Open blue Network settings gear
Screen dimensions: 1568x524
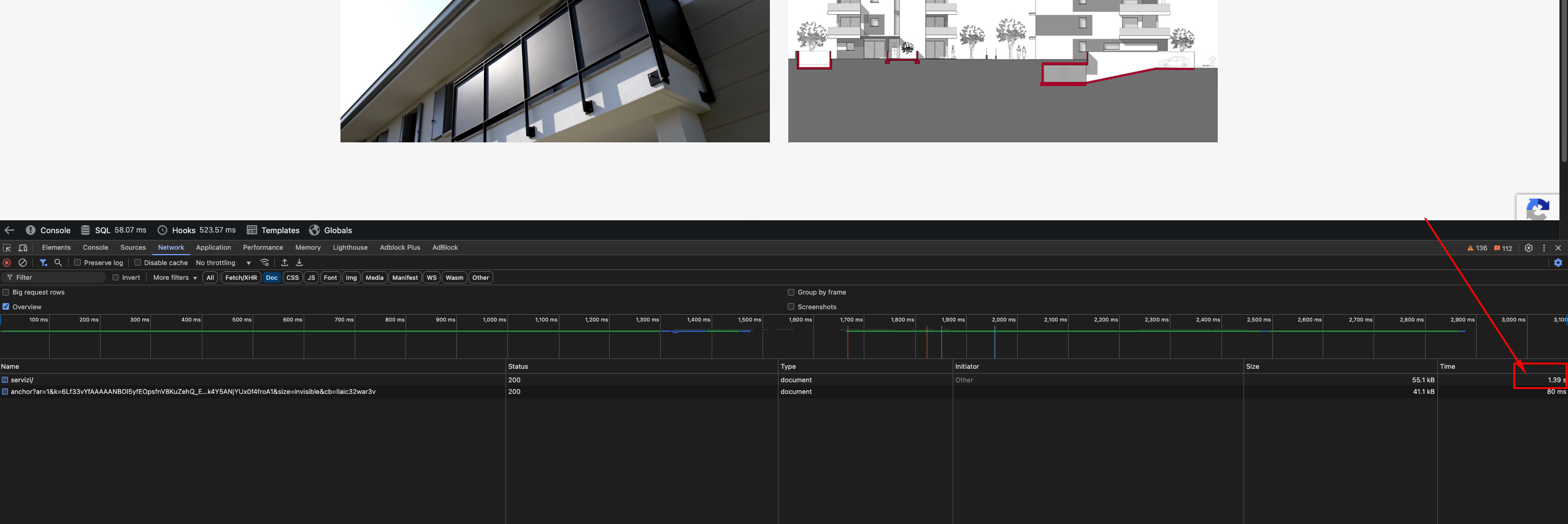coord(1558,263)
